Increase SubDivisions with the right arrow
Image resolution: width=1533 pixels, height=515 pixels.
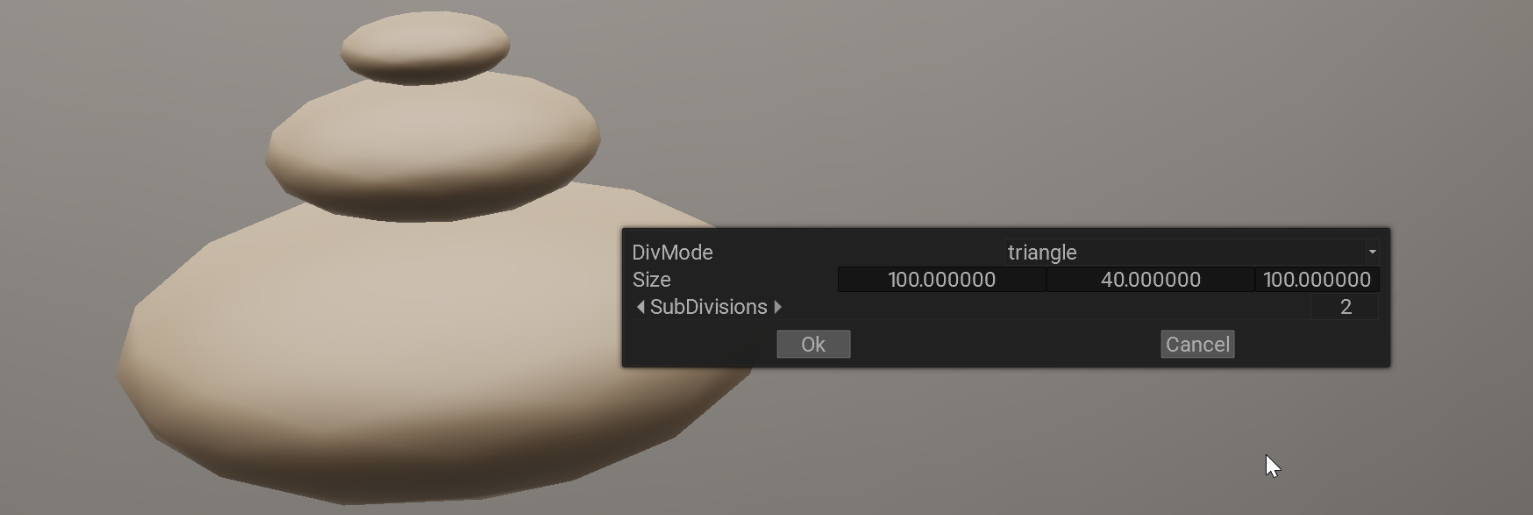tap(778, 307)
